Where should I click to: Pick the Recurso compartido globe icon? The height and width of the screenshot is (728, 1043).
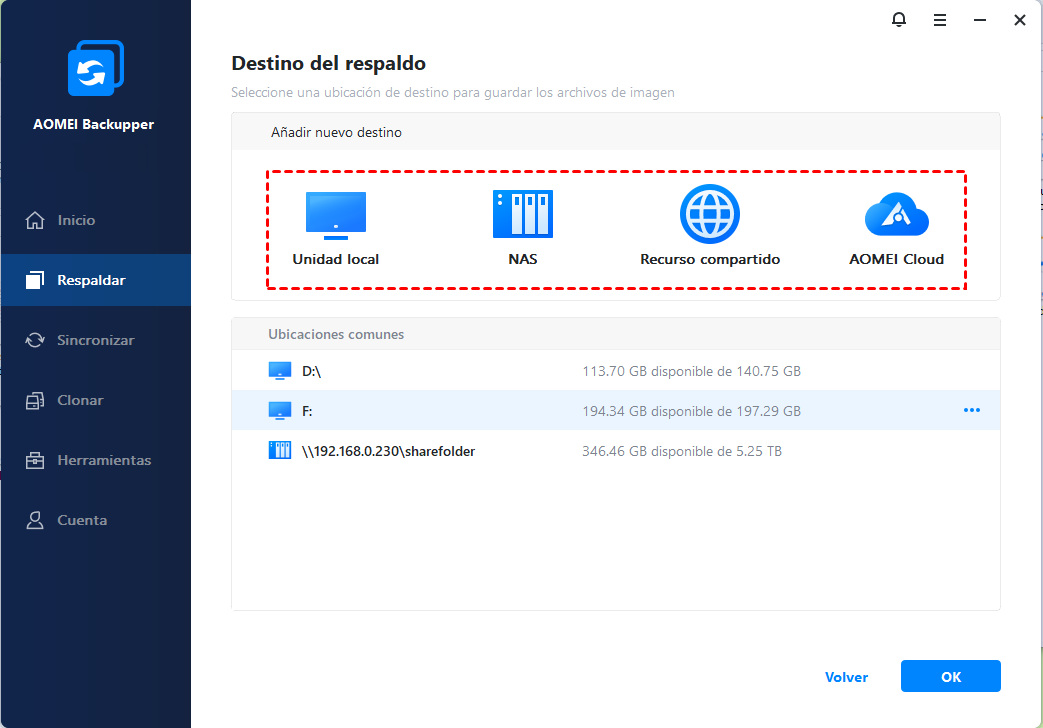[709, 214]
